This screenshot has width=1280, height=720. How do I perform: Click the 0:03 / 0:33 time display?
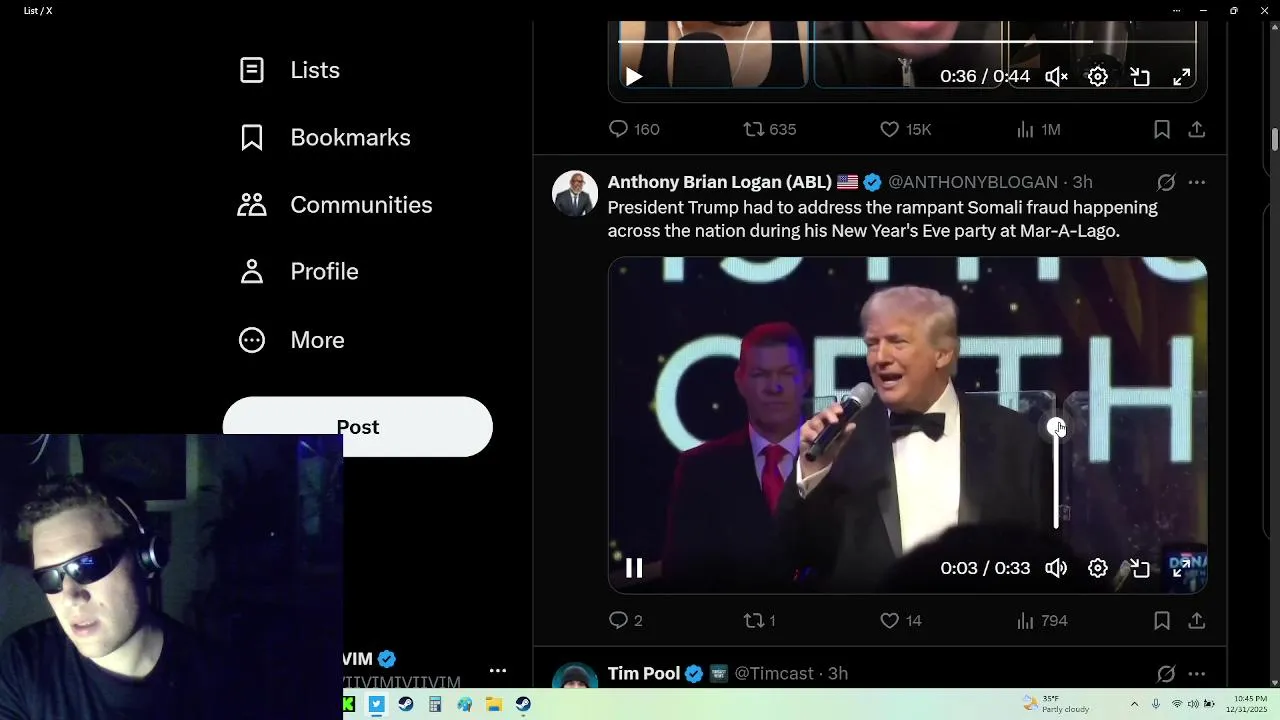click(985, 568)
